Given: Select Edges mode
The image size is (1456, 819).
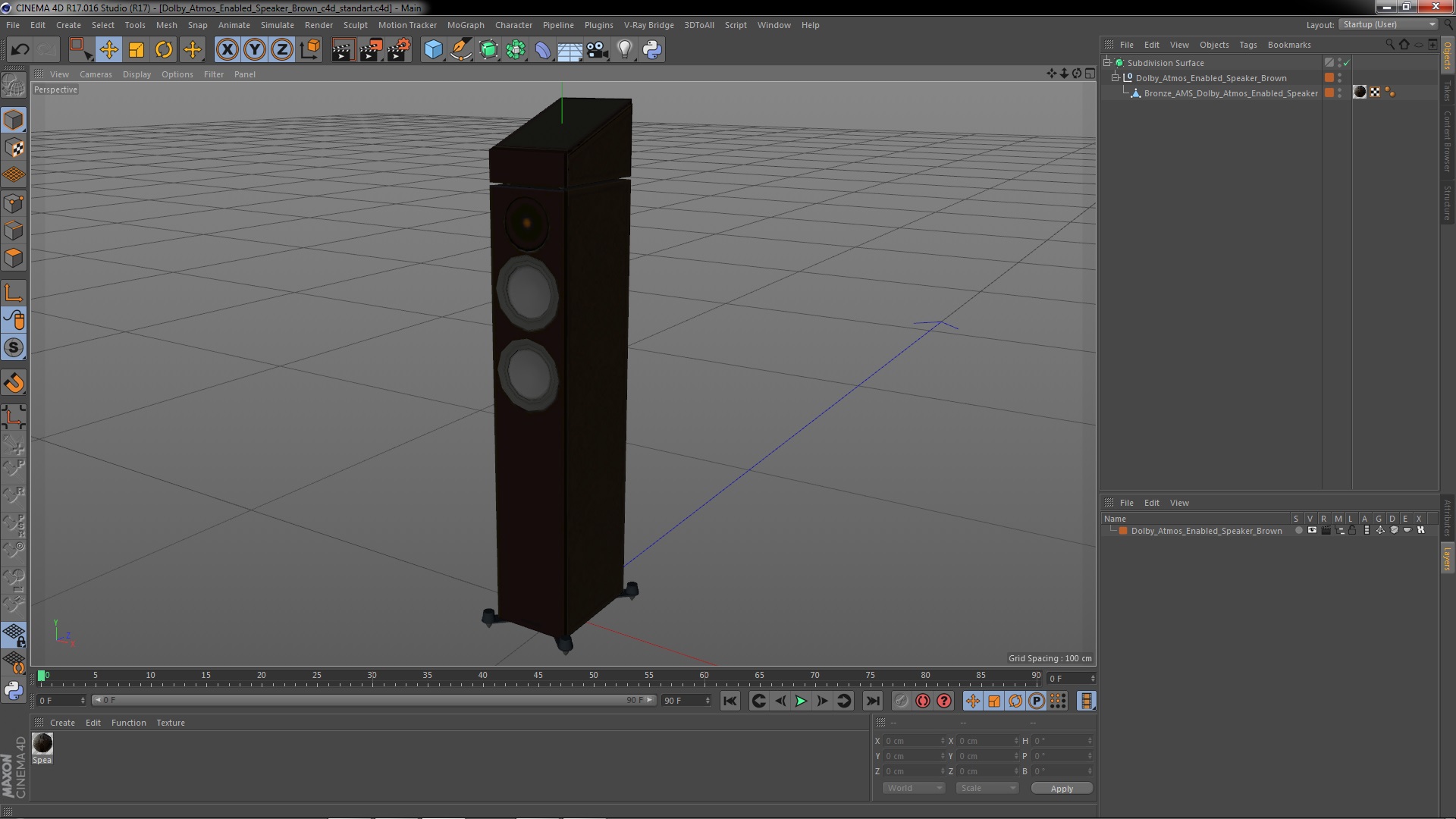Looking at the screenshot, I should (14, 231).
